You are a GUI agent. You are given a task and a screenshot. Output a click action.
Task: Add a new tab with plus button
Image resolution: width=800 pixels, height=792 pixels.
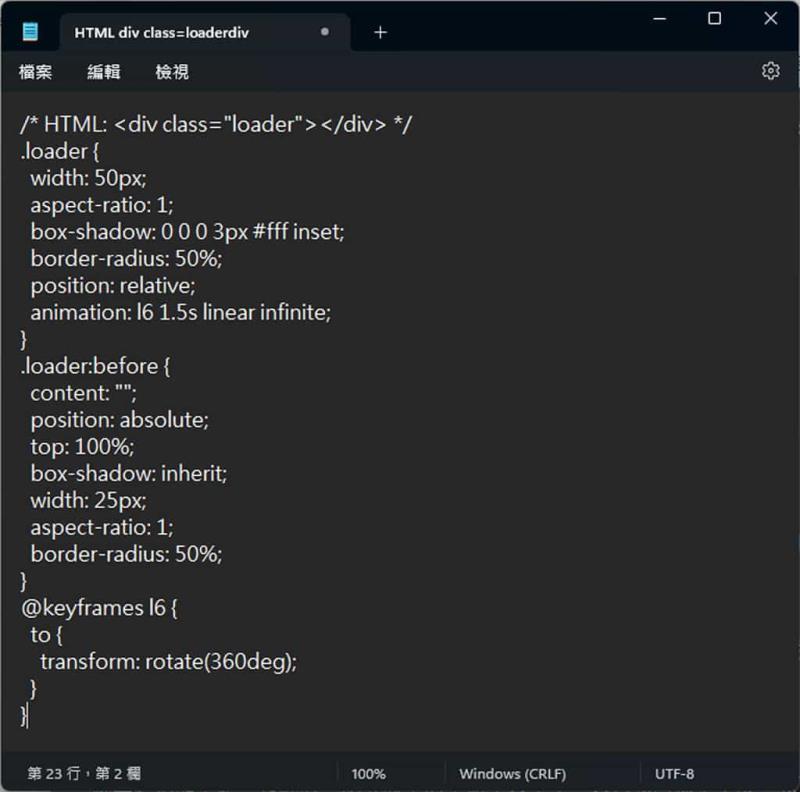[x=380, y=33]
